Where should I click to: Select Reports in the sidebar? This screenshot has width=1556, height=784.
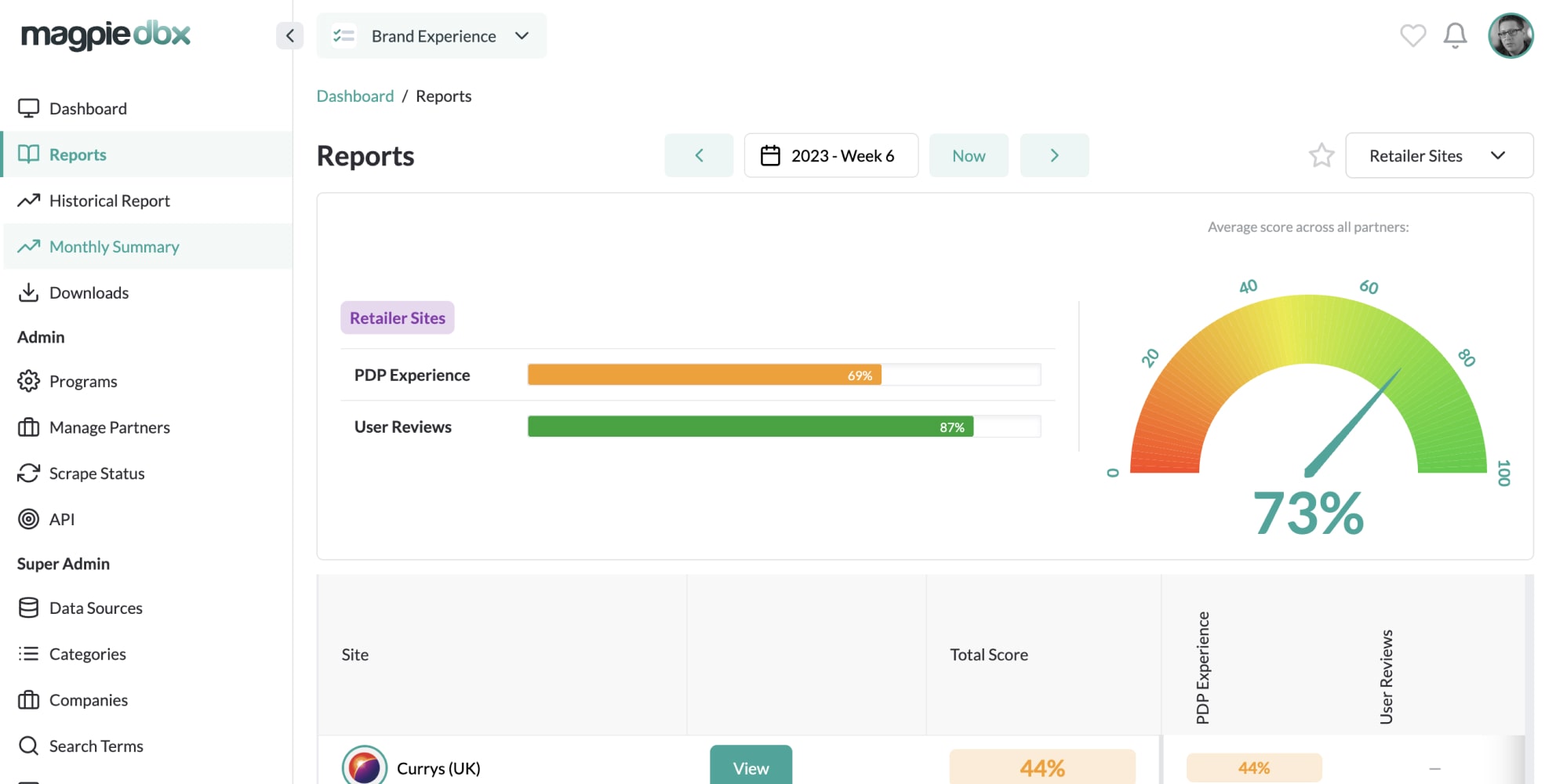pos(147,154)
